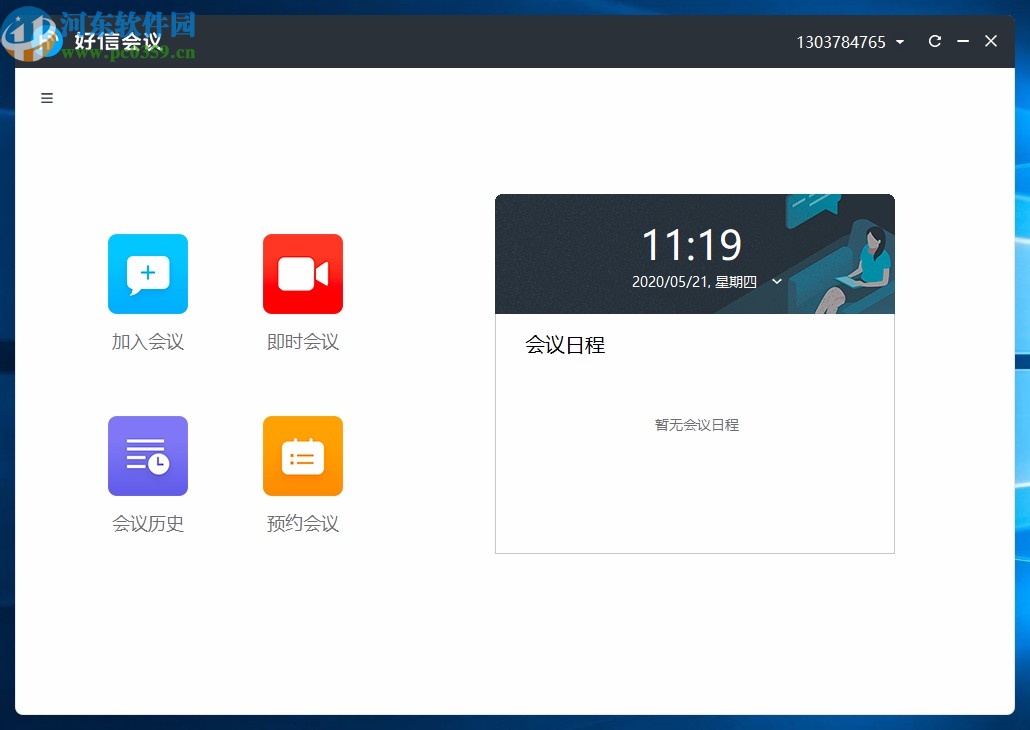Image resolution: width=1030 pixels, height=730 pixels.
Task: Refresh the app with the reload icon
Action: coord(934,41)
